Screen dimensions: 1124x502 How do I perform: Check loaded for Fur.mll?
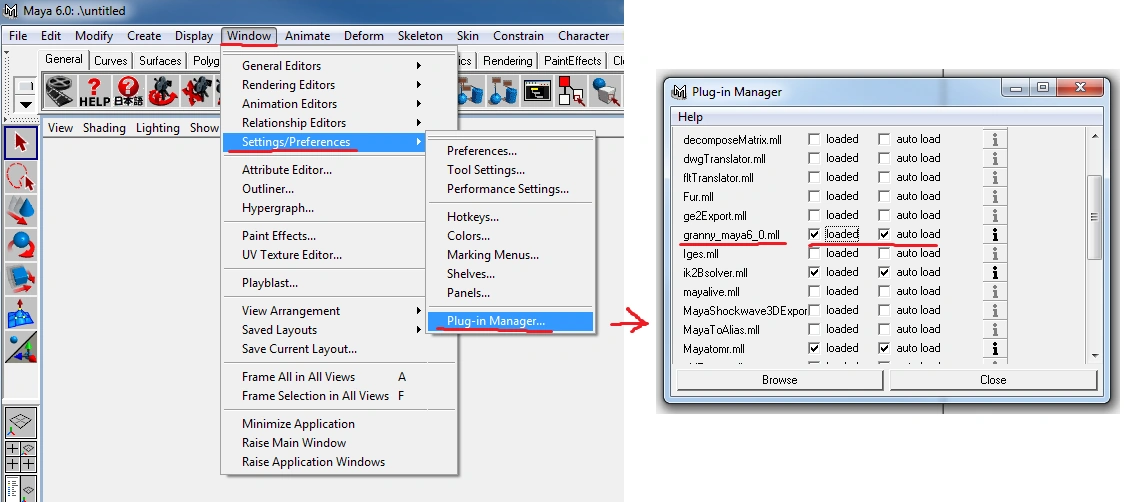point(814,196)
